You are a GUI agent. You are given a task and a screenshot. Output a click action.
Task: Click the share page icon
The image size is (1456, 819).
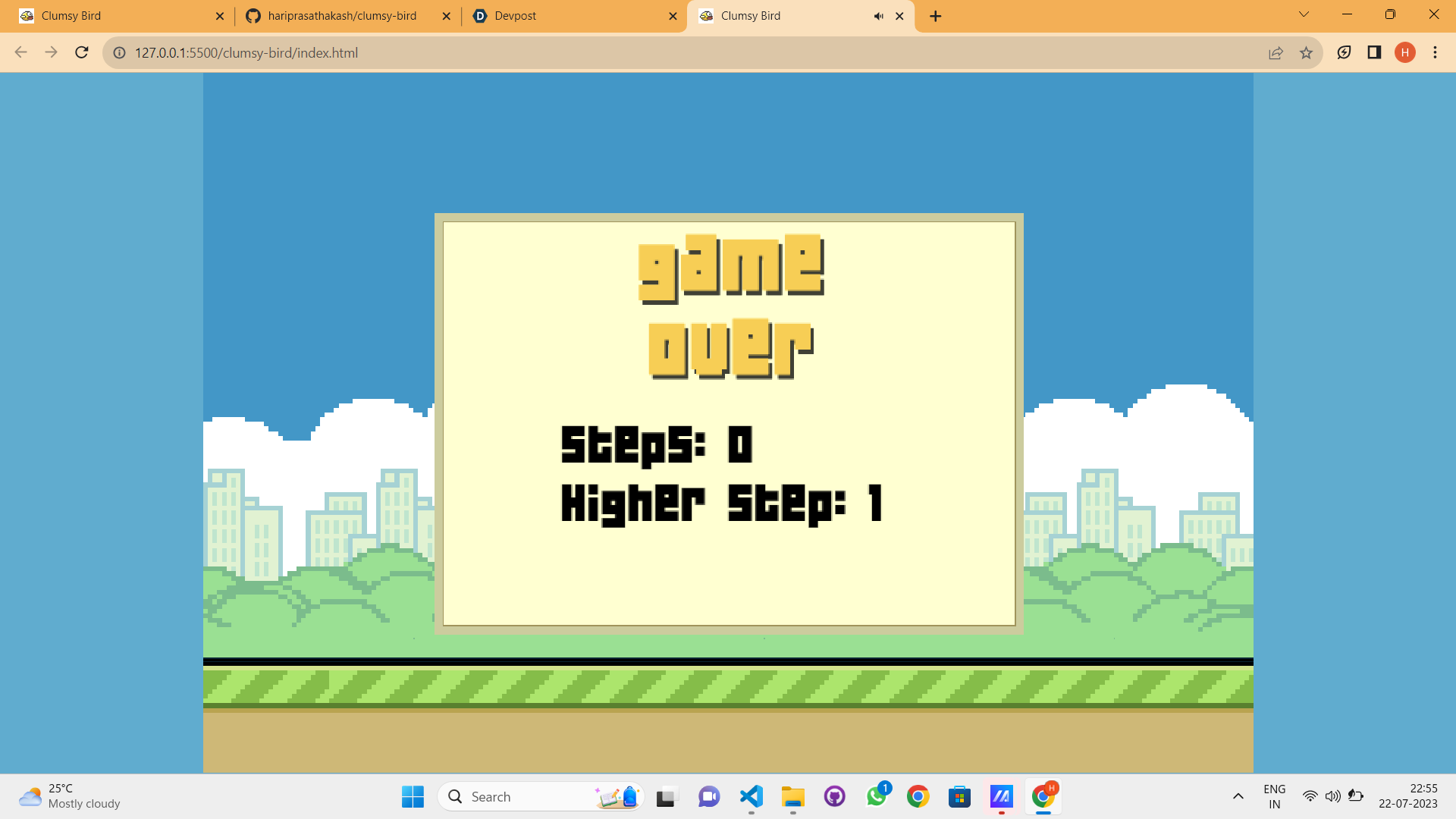click(x=1276, y=52)
